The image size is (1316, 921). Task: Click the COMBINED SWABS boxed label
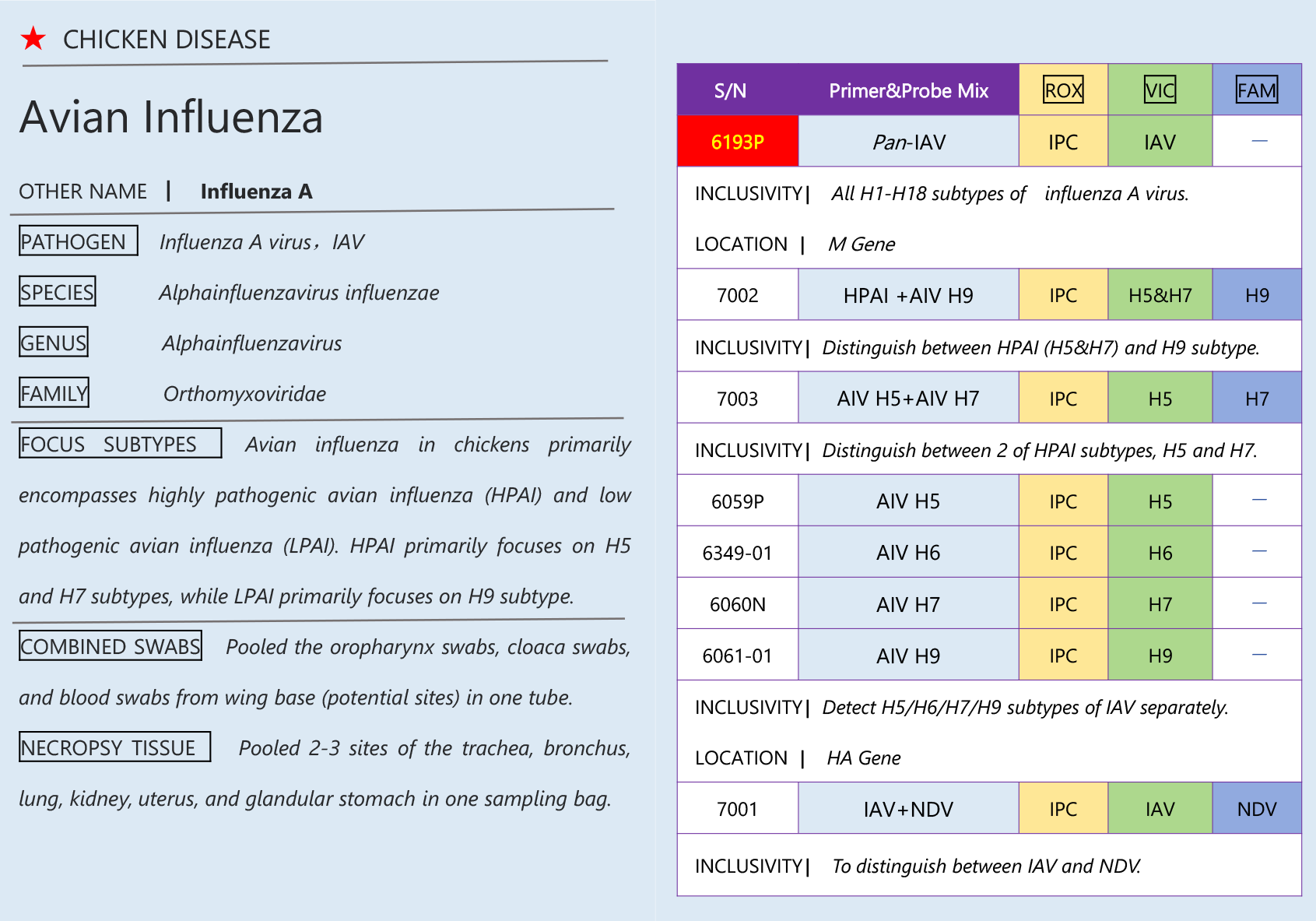pos(111,646)
